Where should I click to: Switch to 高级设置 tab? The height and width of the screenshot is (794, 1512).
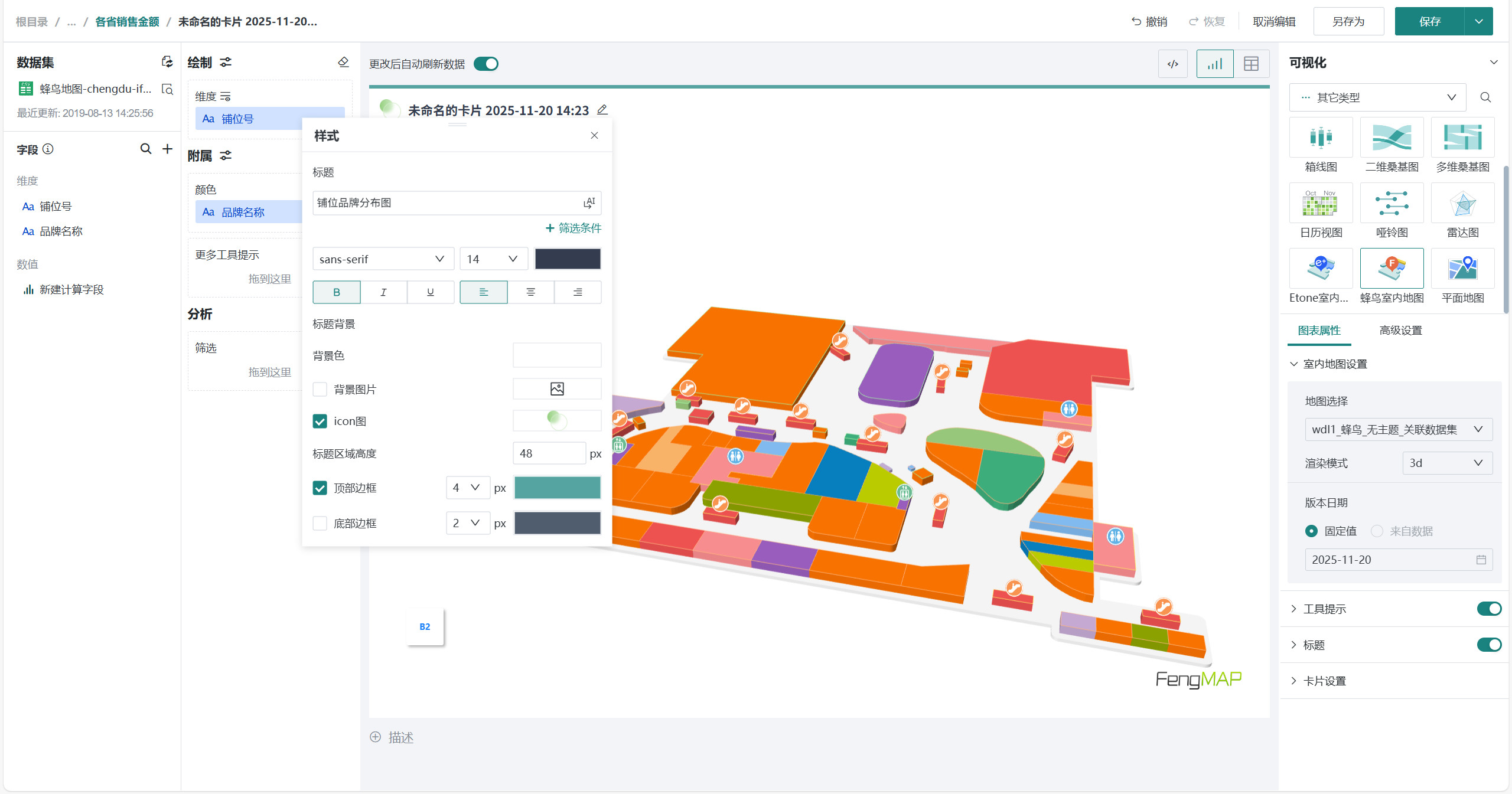pos(1400,331)
